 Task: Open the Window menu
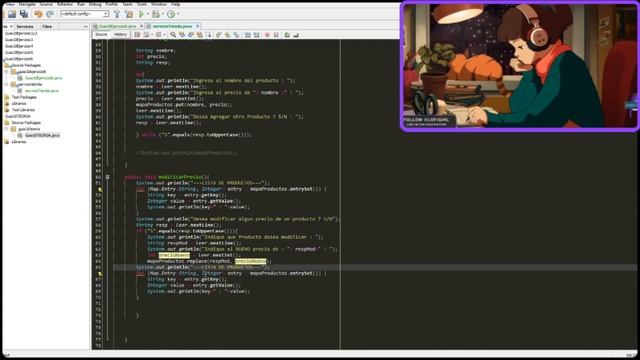click(x=159, y=4)
